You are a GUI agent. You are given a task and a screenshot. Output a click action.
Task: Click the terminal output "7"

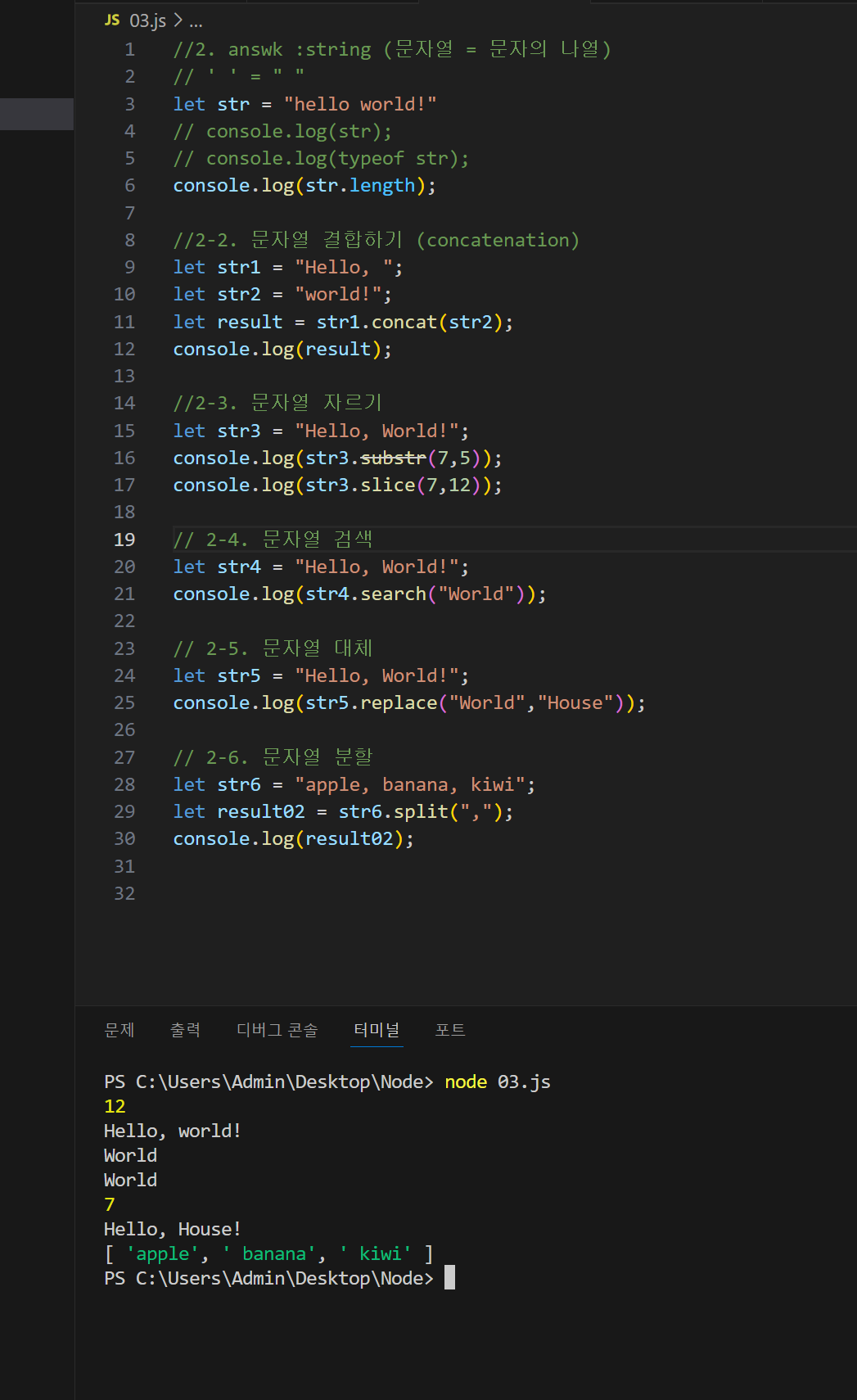click(x=110, y=1204)
